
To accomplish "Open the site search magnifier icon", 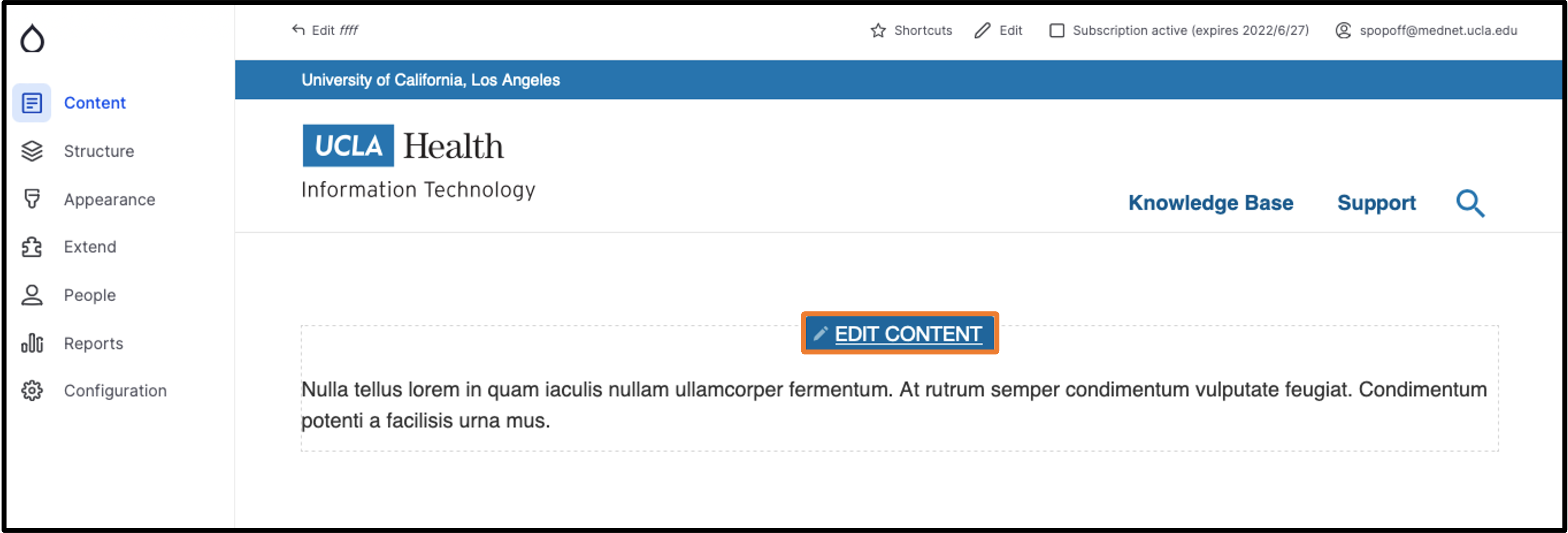I will [1470, 203].
